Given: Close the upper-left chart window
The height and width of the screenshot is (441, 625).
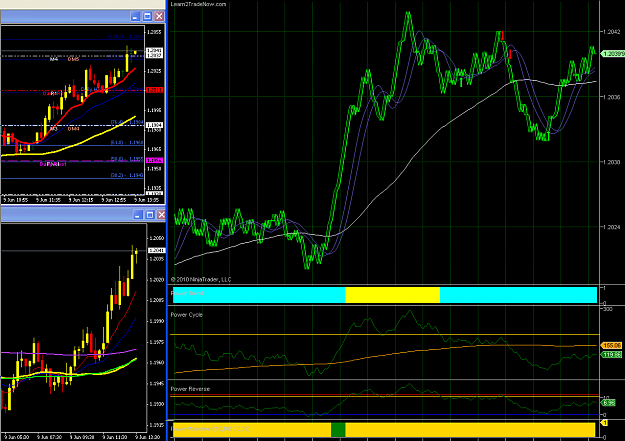Looking at the screenshot, I should [159, 16].
